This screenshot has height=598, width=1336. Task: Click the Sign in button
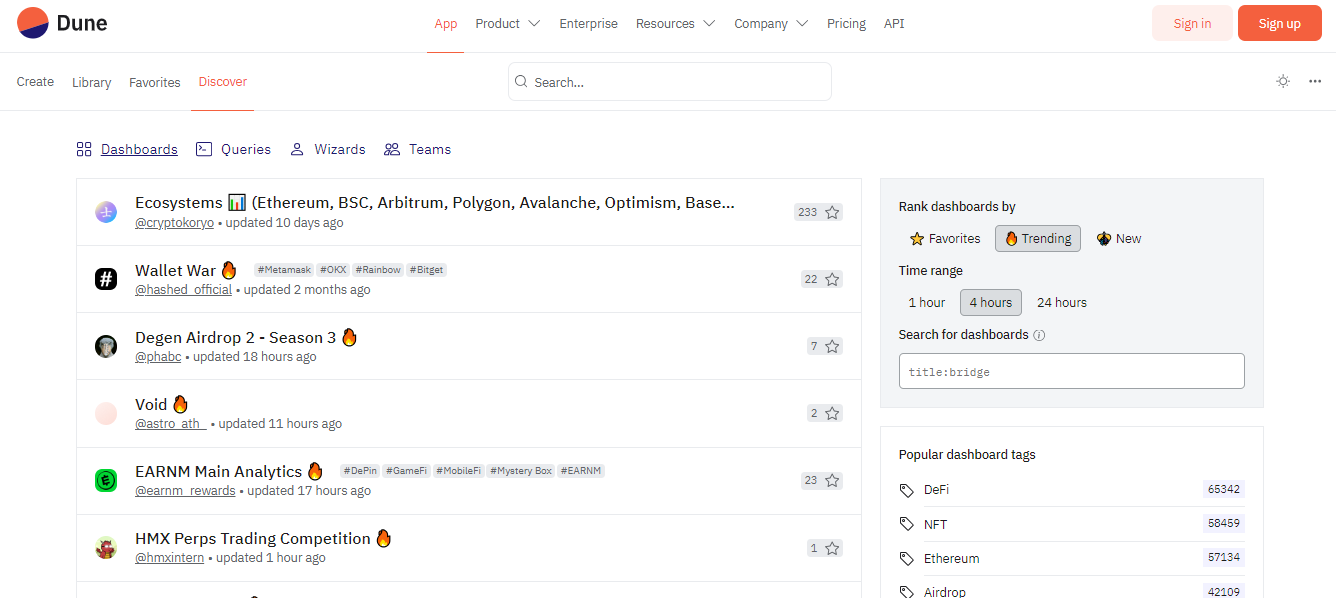tap(1192, 23)
